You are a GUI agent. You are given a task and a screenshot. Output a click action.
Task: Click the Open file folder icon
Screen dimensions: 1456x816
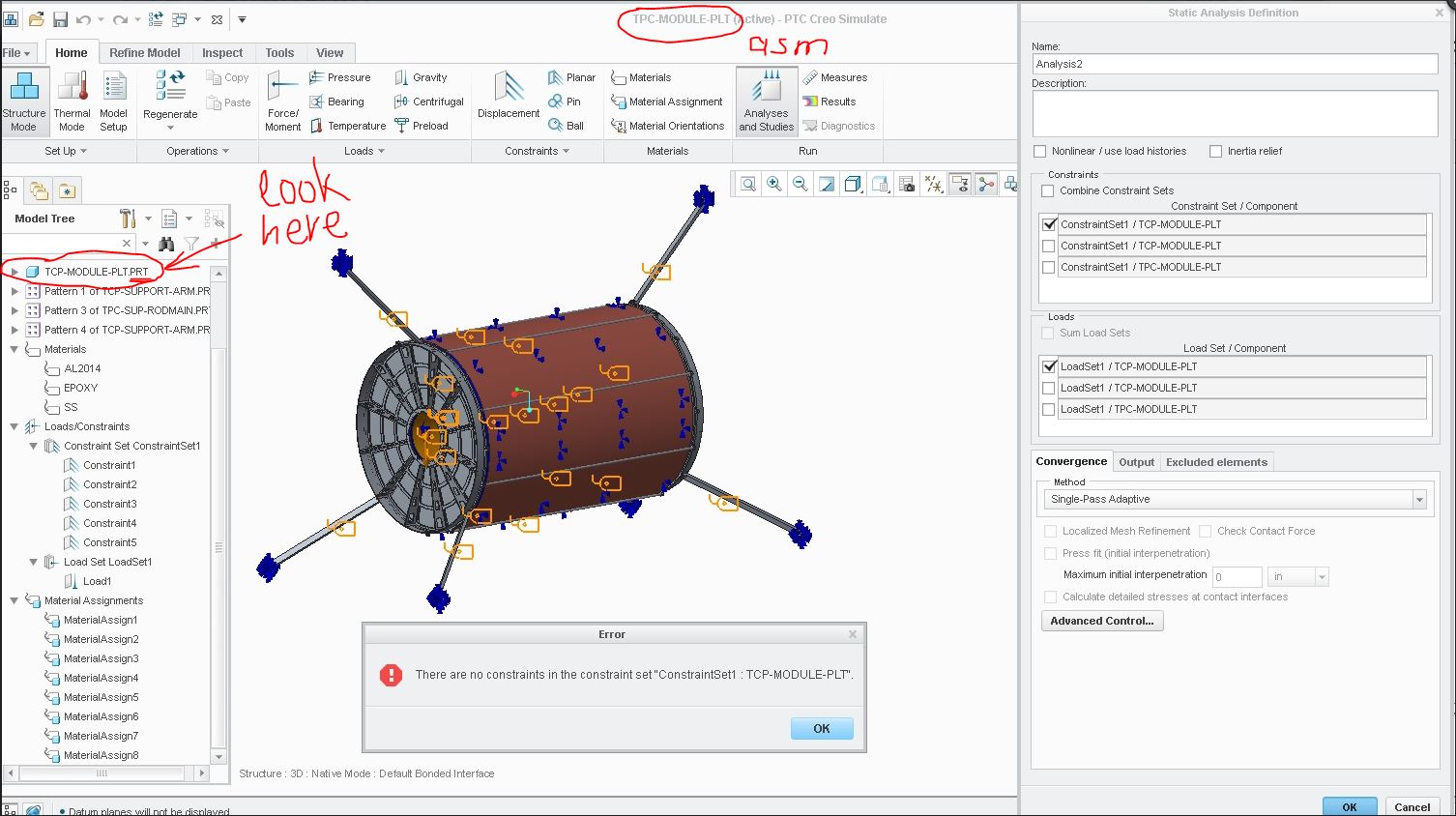point(36,19)
